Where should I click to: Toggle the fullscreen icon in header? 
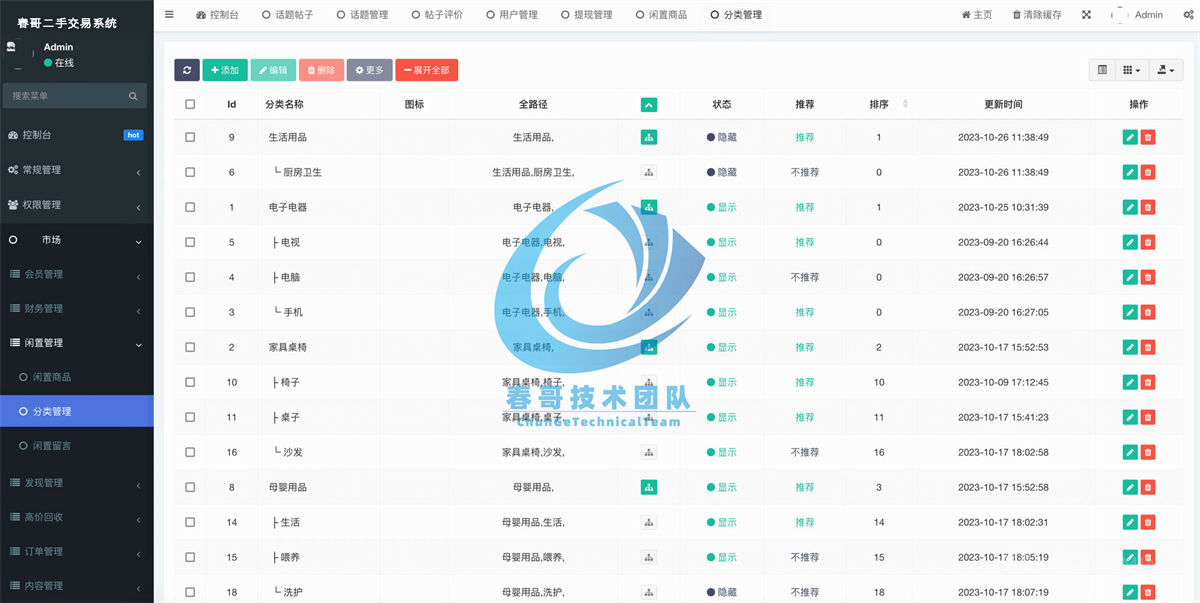click(1087, 15)
